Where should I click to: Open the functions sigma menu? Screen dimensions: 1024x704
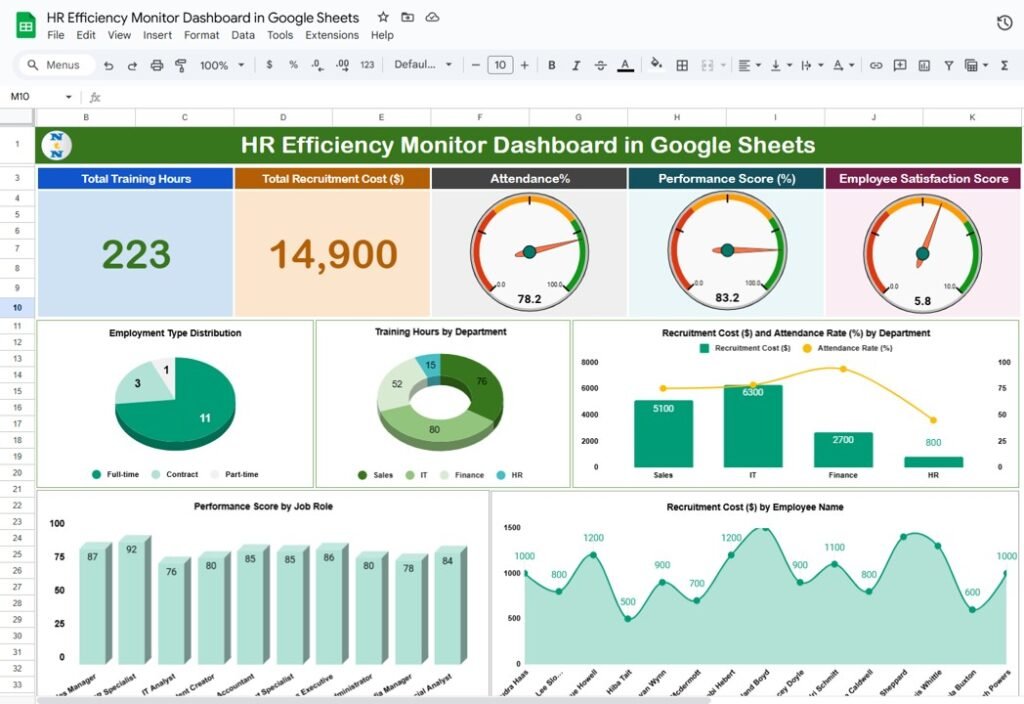(x=1004, y=65)
